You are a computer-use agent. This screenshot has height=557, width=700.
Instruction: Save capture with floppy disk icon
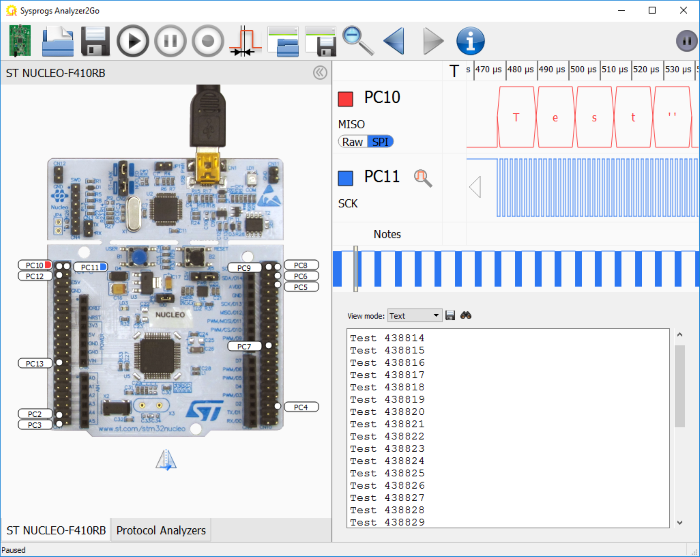coord(95,41)
